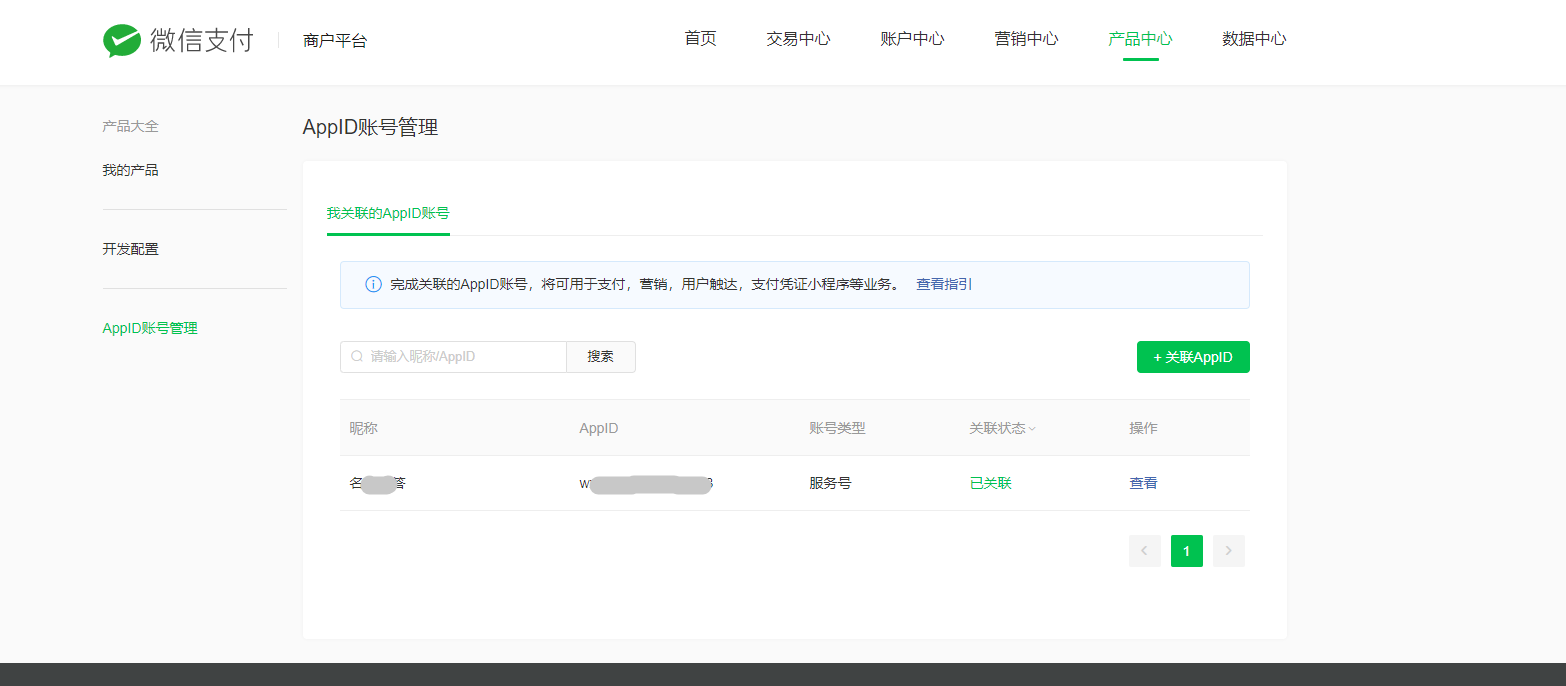This screenshot has width=1566, height=686.
Task: Open 我的产品 in sidebar
Action: [130, 170]
